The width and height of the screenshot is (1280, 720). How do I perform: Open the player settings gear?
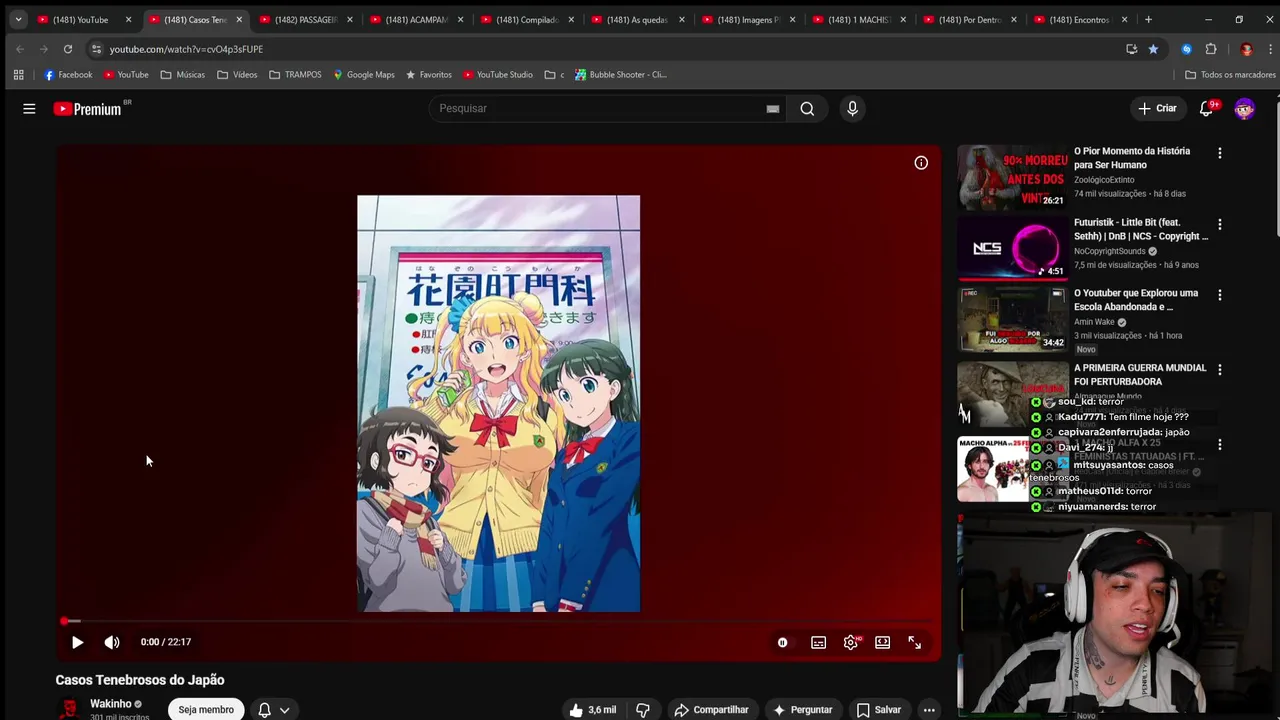pos(851,642)
